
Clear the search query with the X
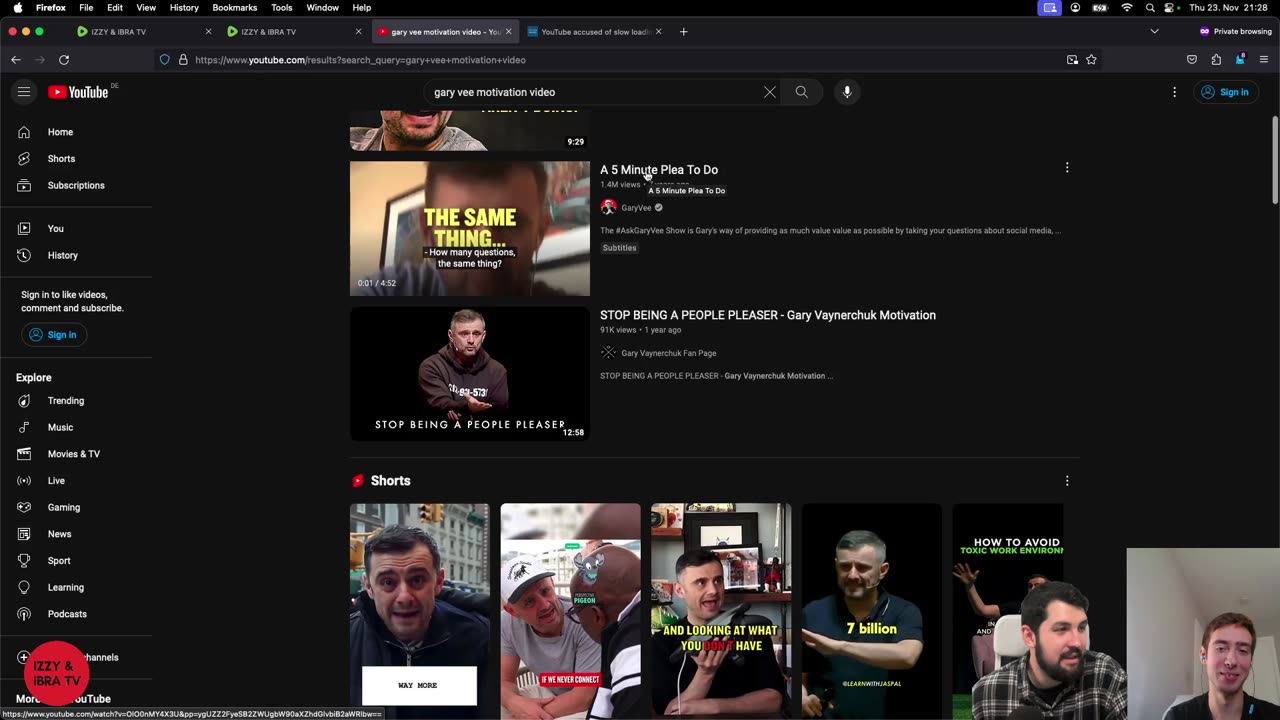(769, 92)
